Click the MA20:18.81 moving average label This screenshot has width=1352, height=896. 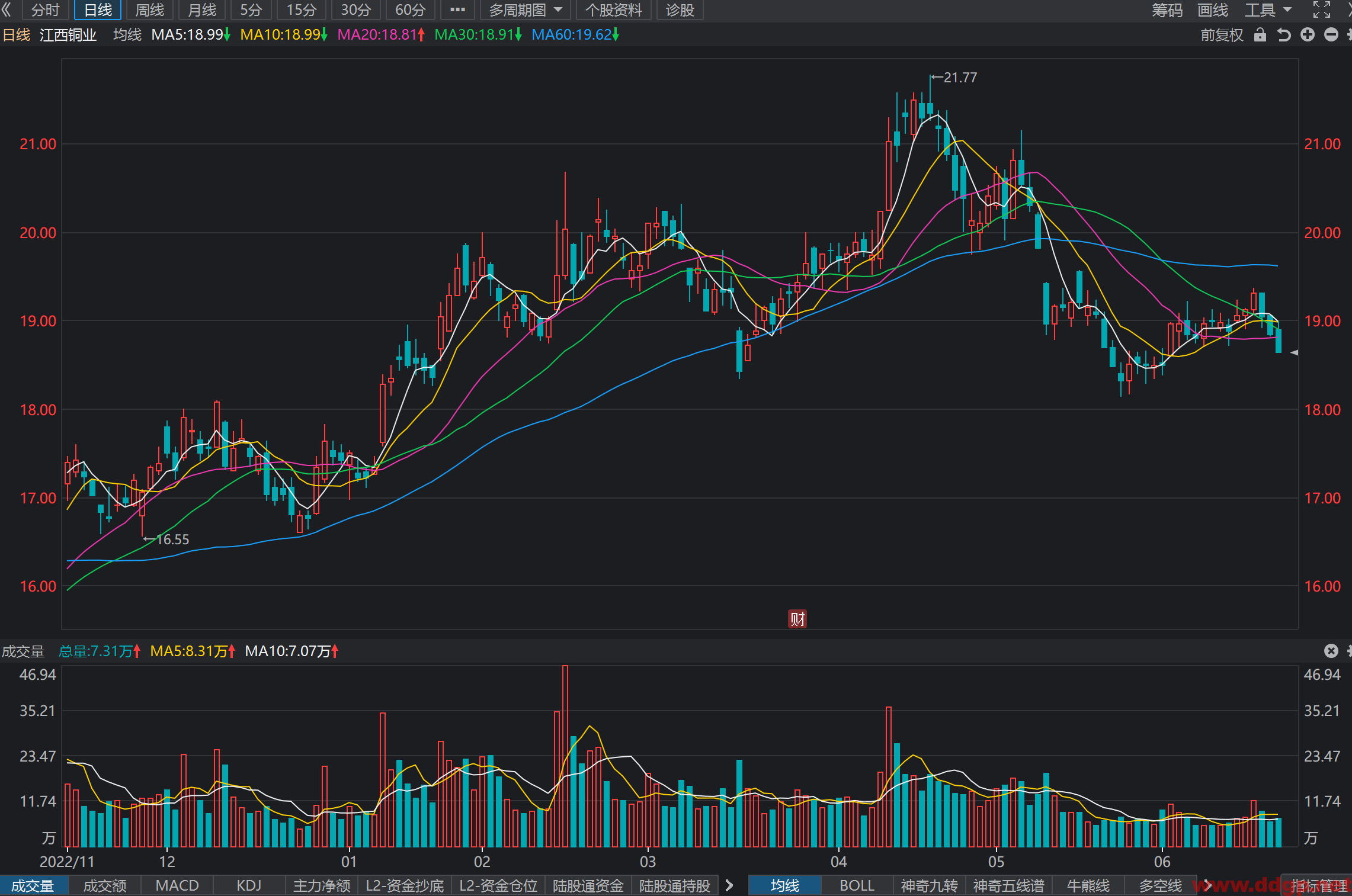[x=381, y=35]
